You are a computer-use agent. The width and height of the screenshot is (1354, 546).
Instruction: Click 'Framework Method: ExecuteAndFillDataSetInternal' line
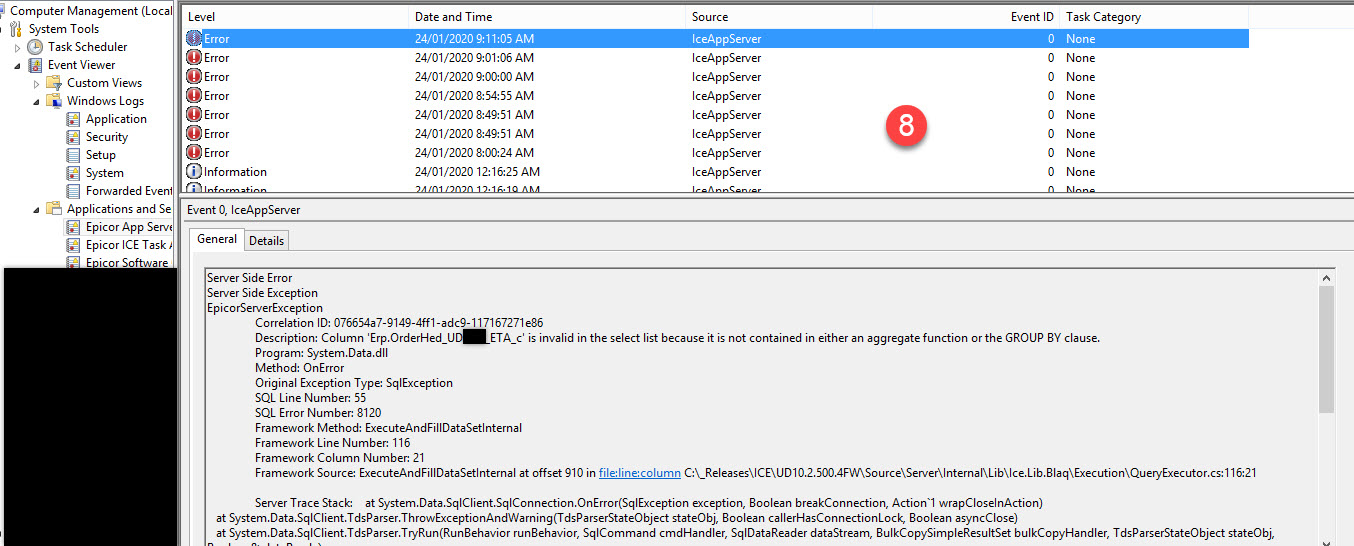(388, 428)
